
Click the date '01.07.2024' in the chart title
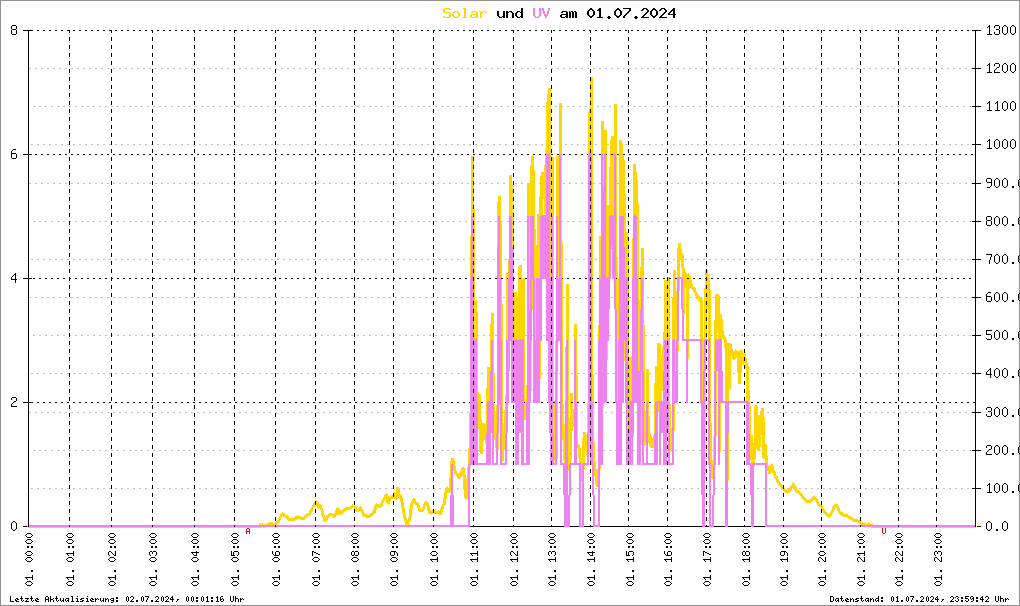631,13
